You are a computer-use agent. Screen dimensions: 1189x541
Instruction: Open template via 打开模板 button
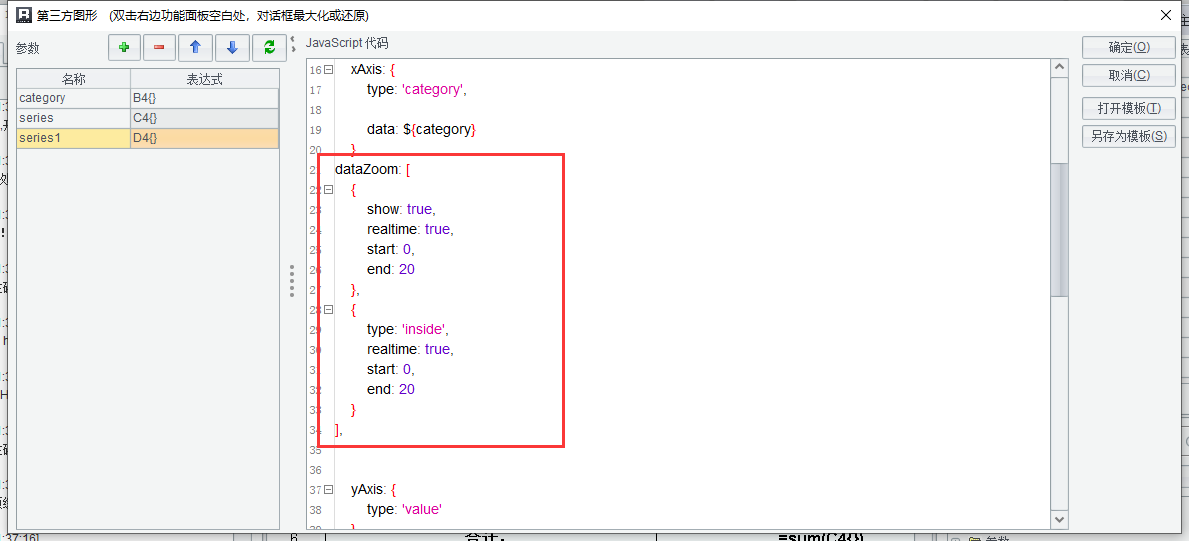1128,108
